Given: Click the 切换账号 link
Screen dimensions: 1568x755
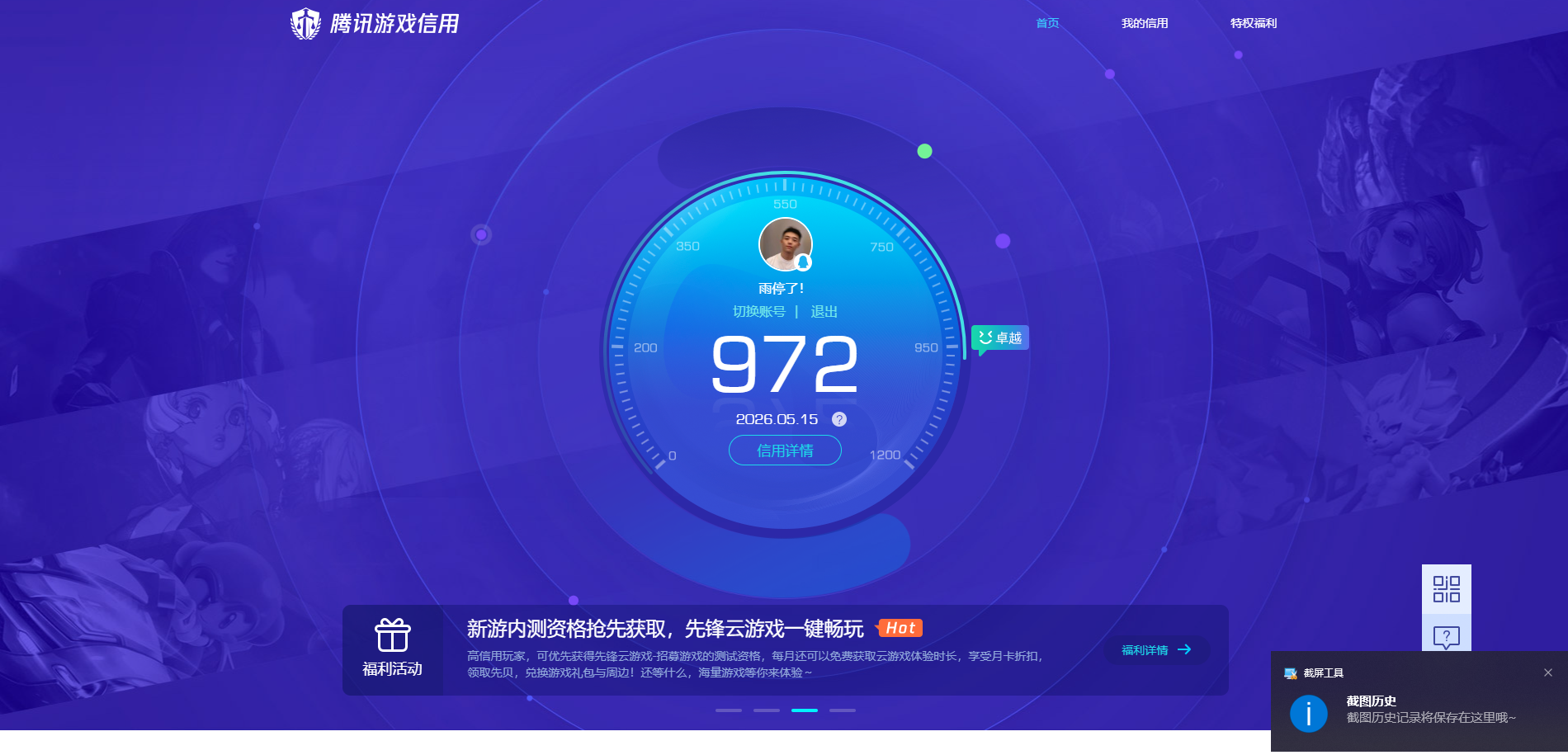Looking at the screenshot, I should (x=759, y=311).
